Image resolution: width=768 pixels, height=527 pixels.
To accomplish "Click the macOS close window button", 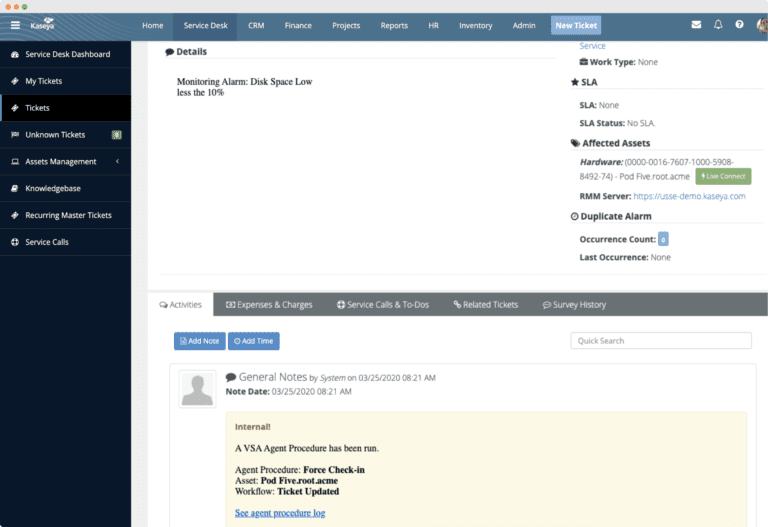I will (x=8, y=7).
